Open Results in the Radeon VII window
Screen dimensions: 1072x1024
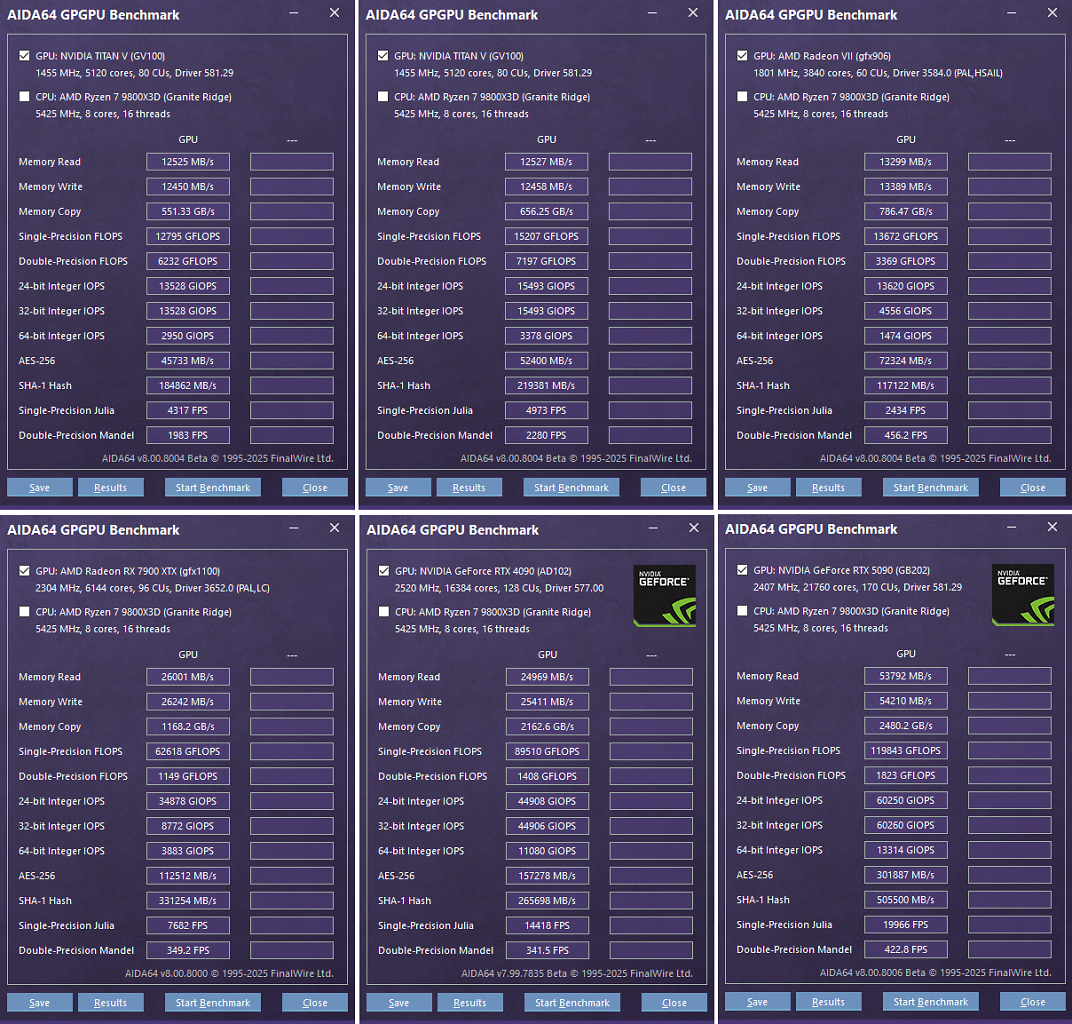(x=828, y=487)
